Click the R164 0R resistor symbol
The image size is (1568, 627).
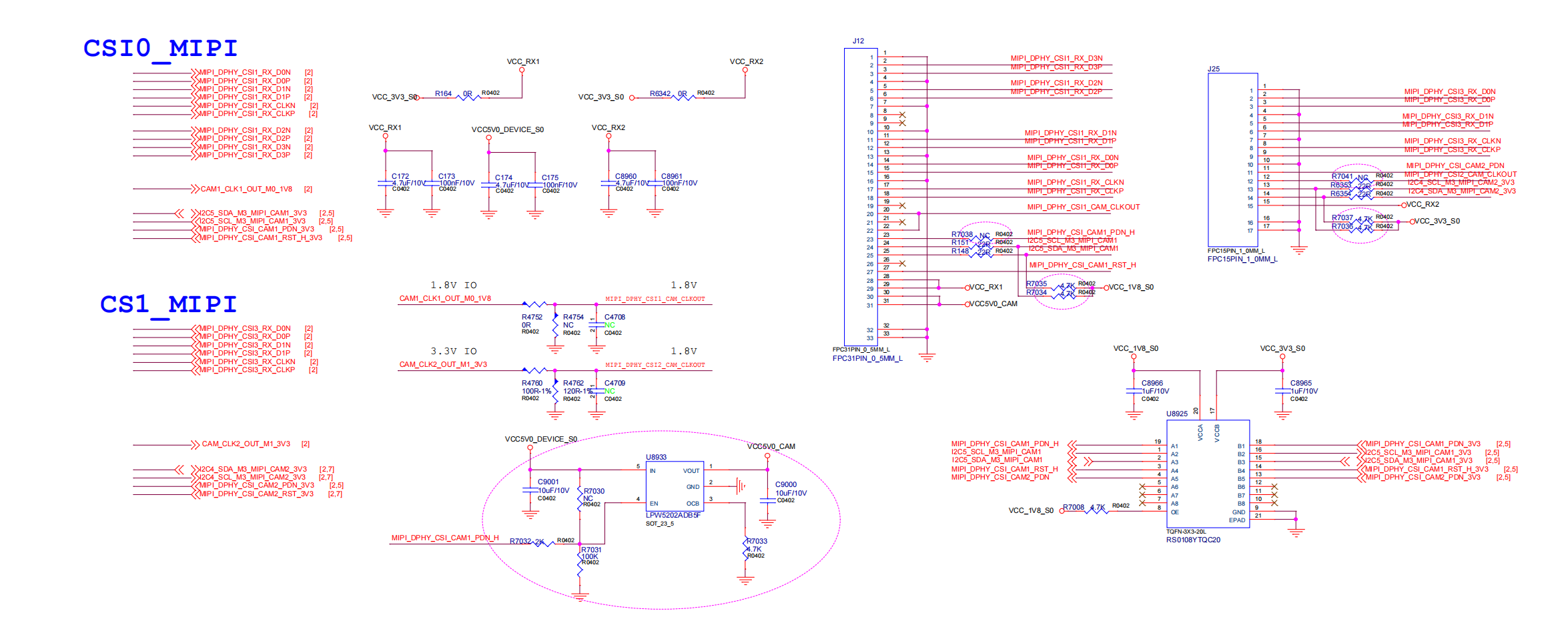click(468, 97)
